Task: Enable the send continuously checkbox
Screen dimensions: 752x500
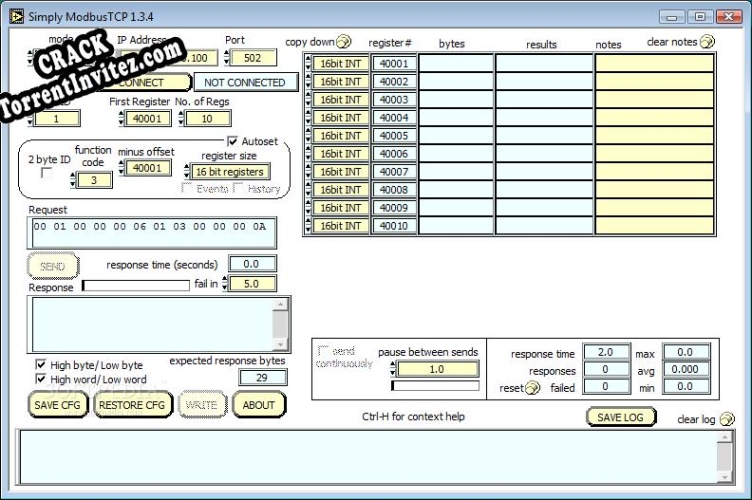Action: (x=323, y=350)
